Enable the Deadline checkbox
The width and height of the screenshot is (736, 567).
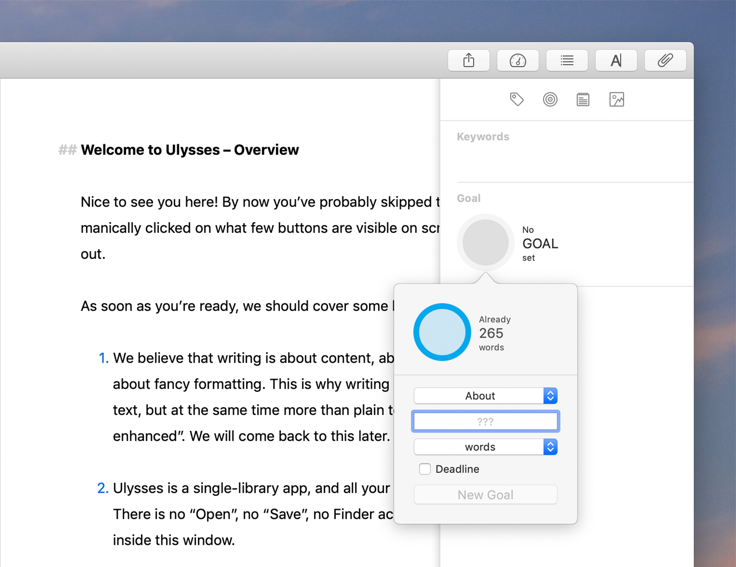pyautogui.click(x=425, y=469)
